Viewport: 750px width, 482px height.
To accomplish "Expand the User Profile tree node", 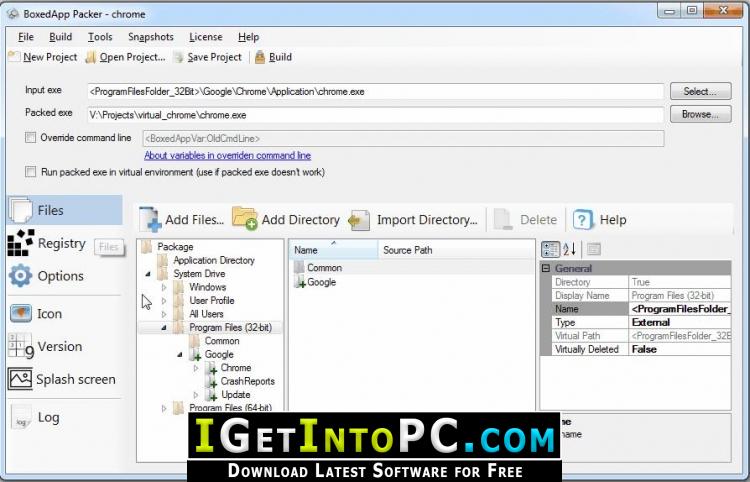I will click(164, 301).
